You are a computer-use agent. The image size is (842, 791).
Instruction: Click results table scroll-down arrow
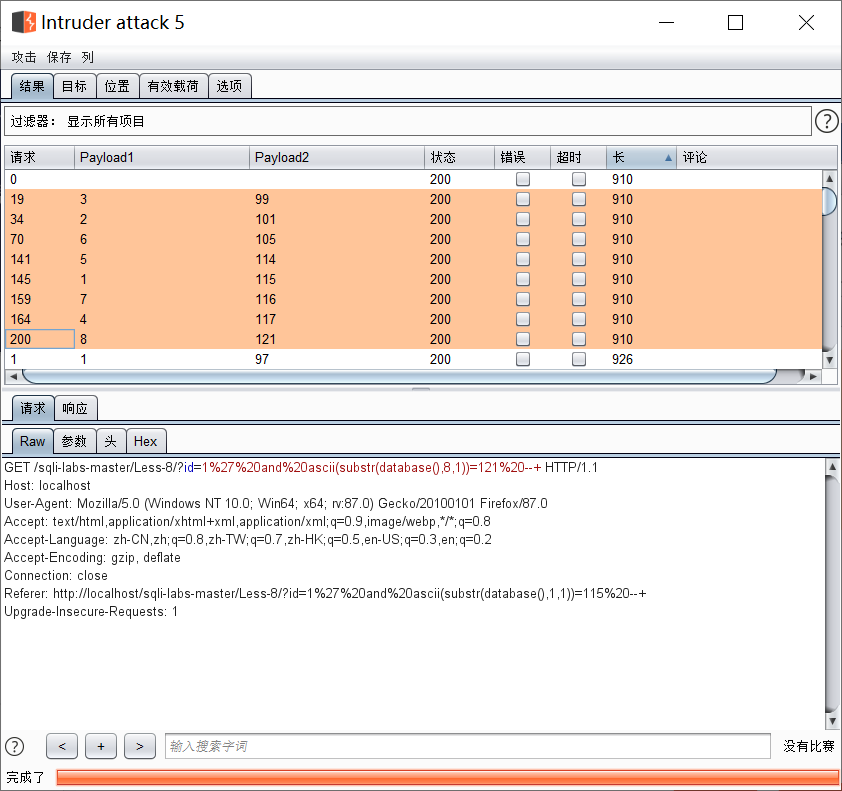click(x=829, y=360)
